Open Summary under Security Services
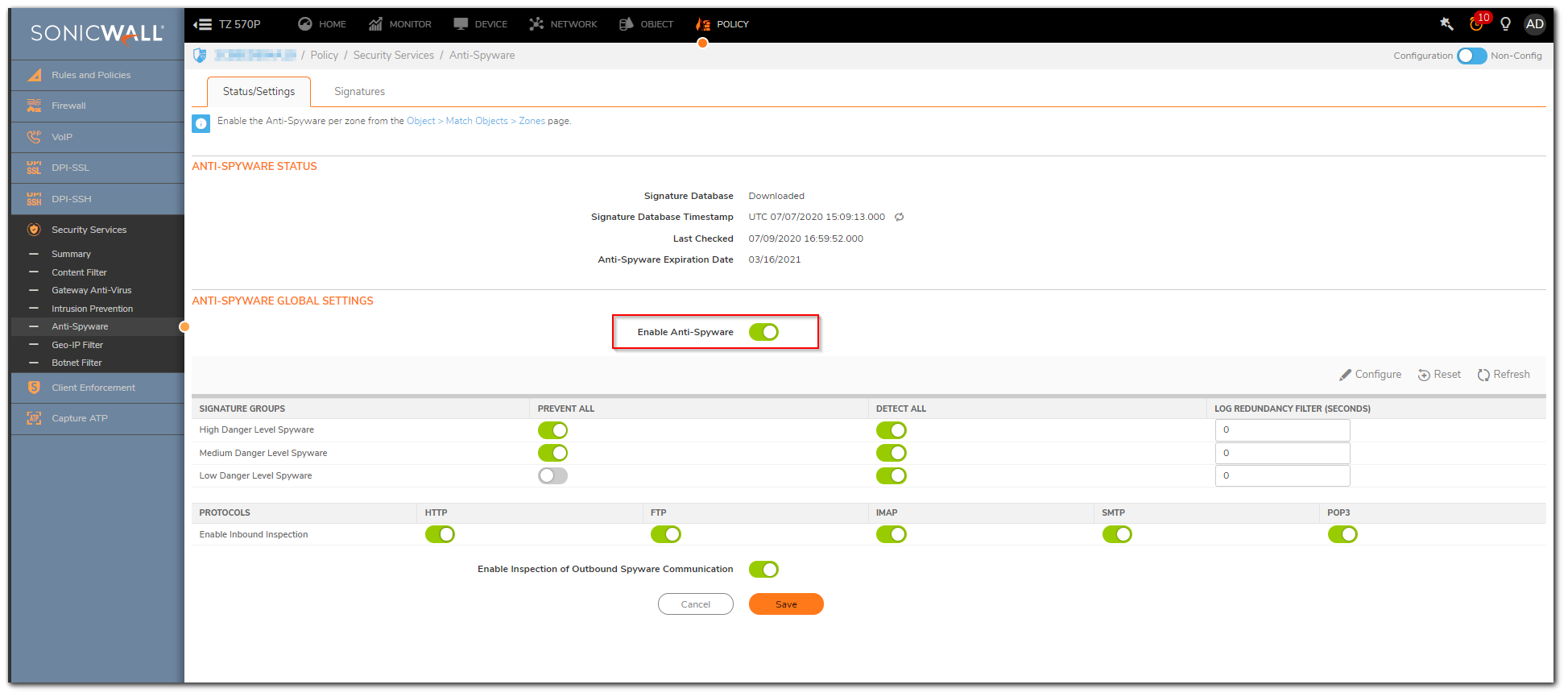This screenshot has width=1568, height=697. tap(71, 254)
